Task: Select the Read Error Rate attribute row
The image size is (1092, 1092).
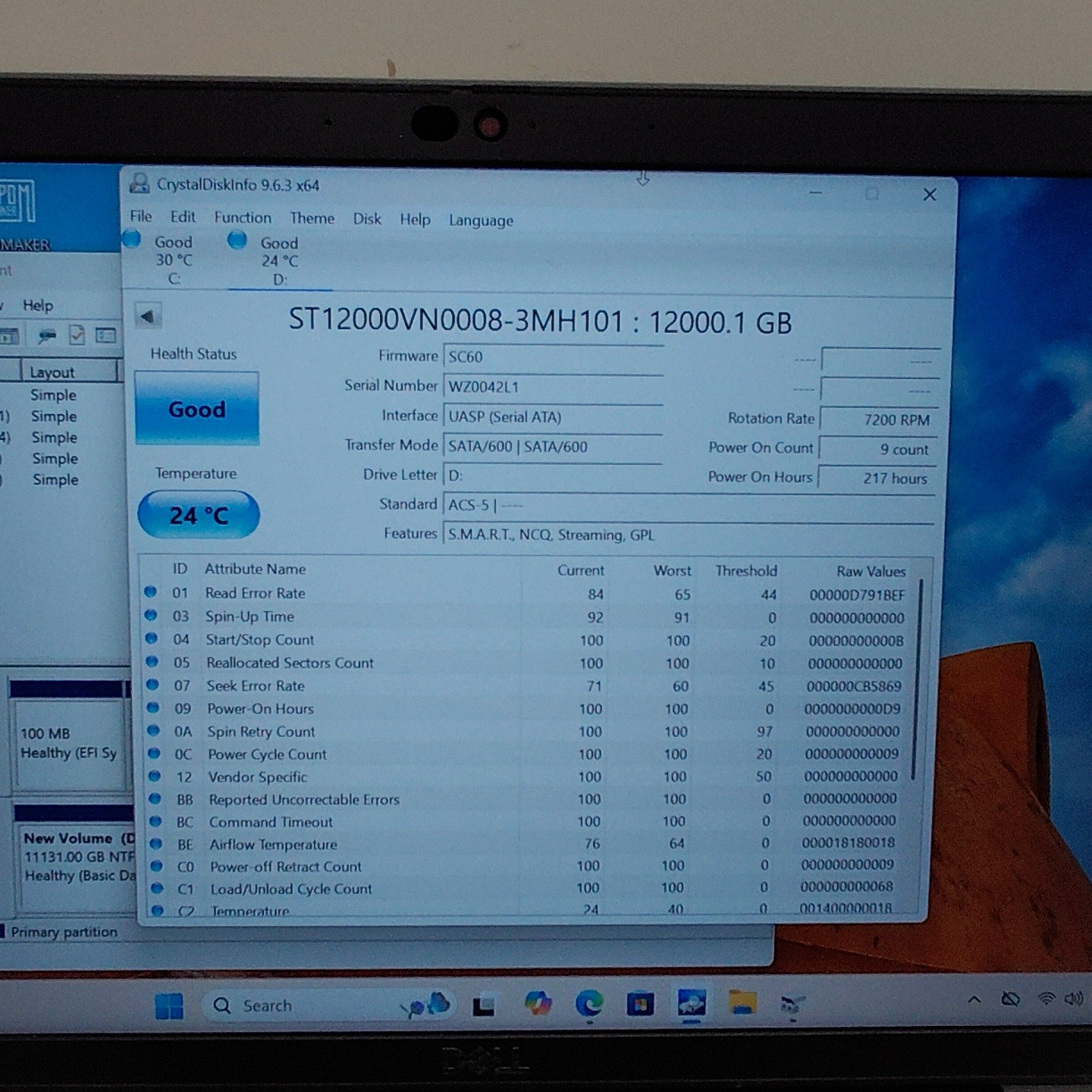Action: click(525, 594)
